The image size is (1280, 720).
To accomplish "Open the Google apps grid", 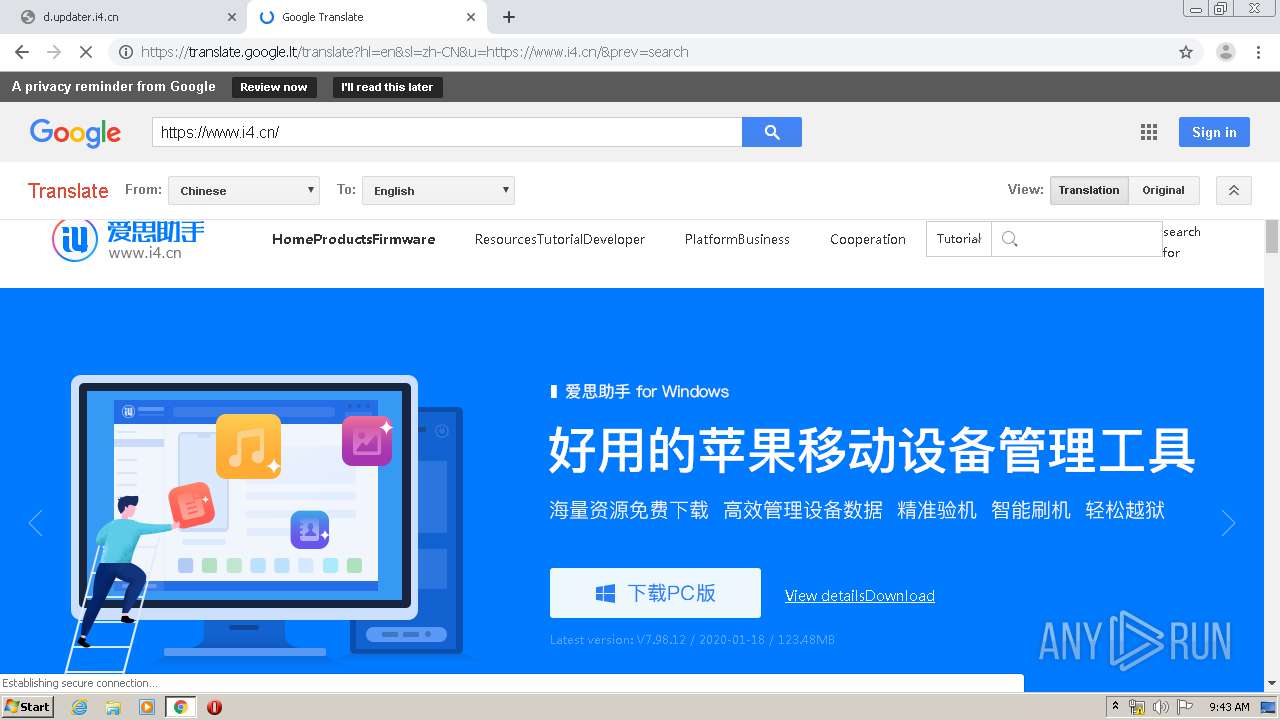I will (1149, 132).
